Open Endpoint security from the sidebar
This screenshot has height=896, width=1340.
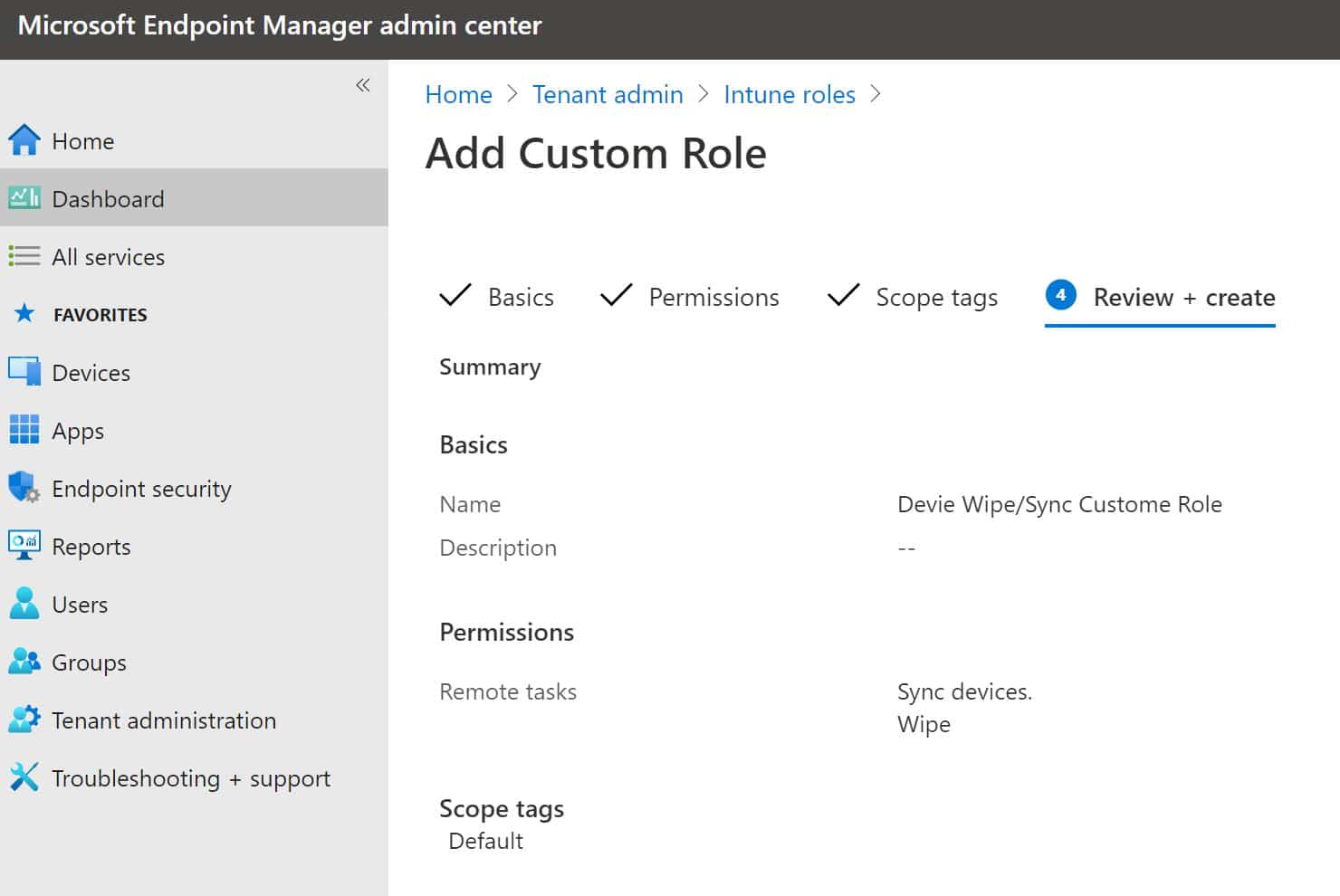pyautogui.click(x=141, y=488)
